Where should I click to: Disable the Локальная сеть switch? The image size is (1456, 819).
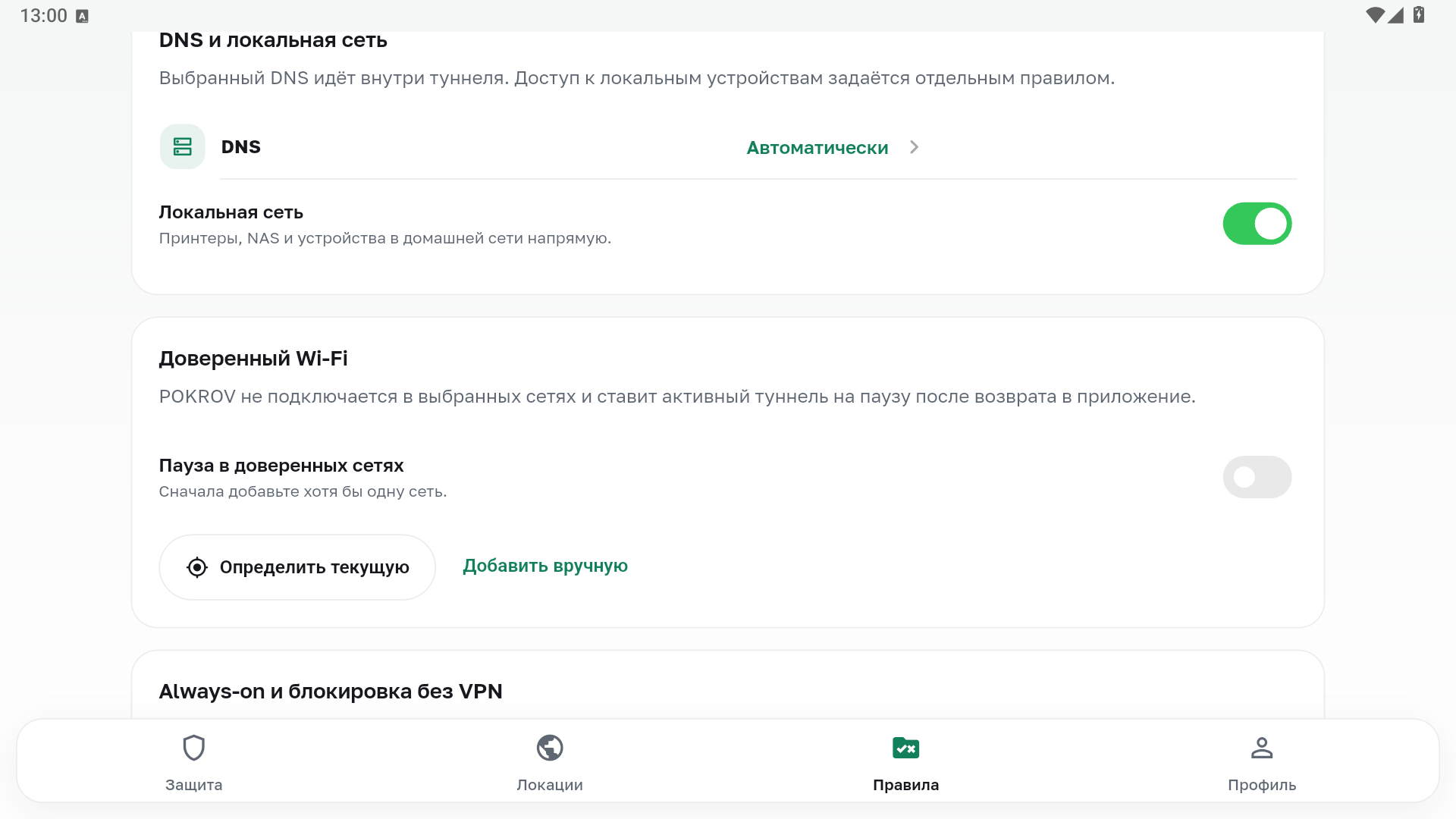click(1257, 224)
